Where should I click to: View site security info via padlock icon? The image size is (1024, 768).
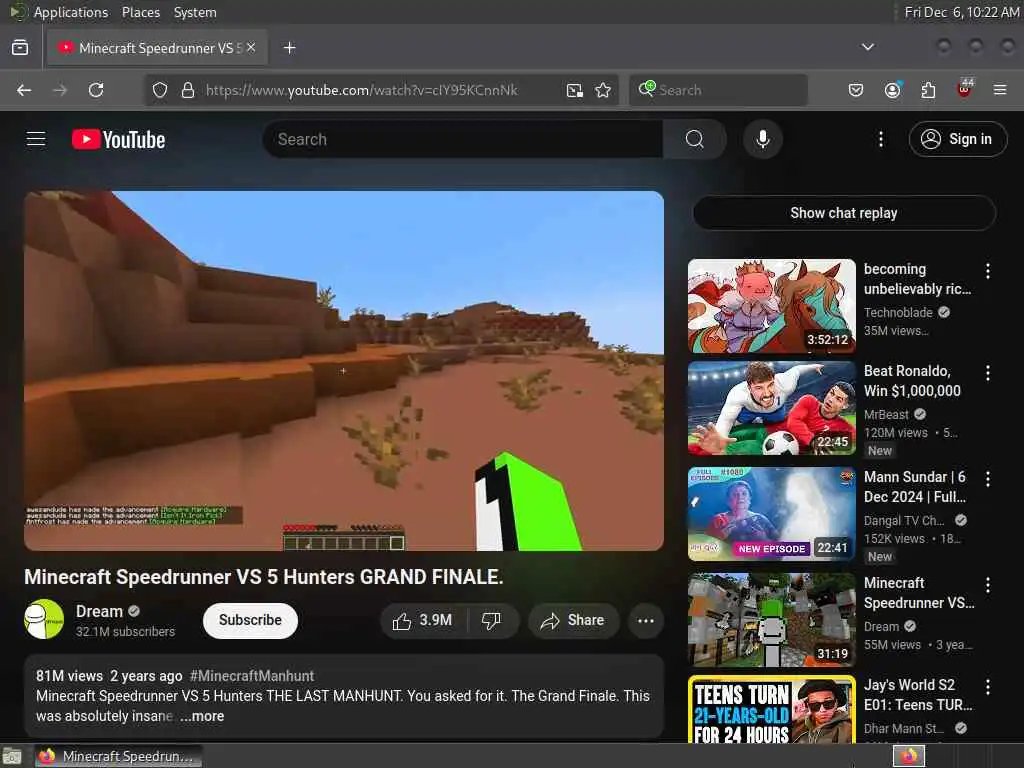(187, 90)
